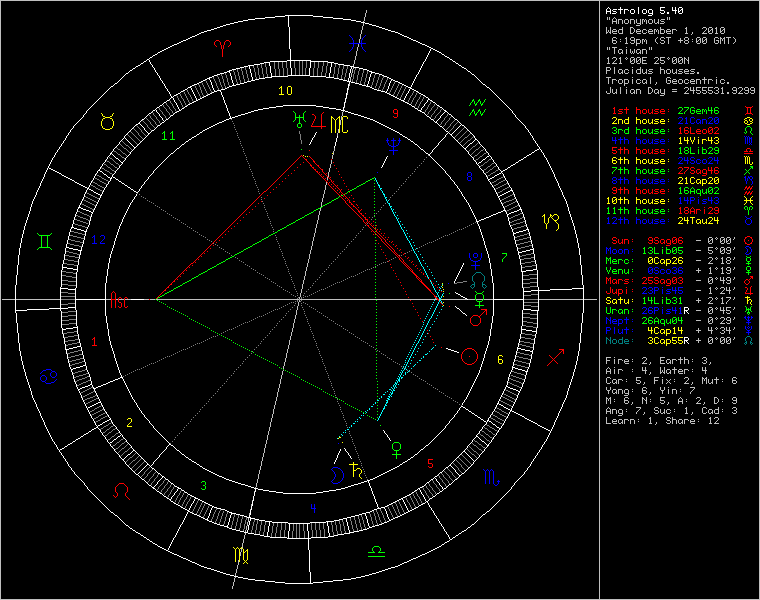Select the Neptune trident glyph inside the wheel
760x600 pixels.
[393, 146]
